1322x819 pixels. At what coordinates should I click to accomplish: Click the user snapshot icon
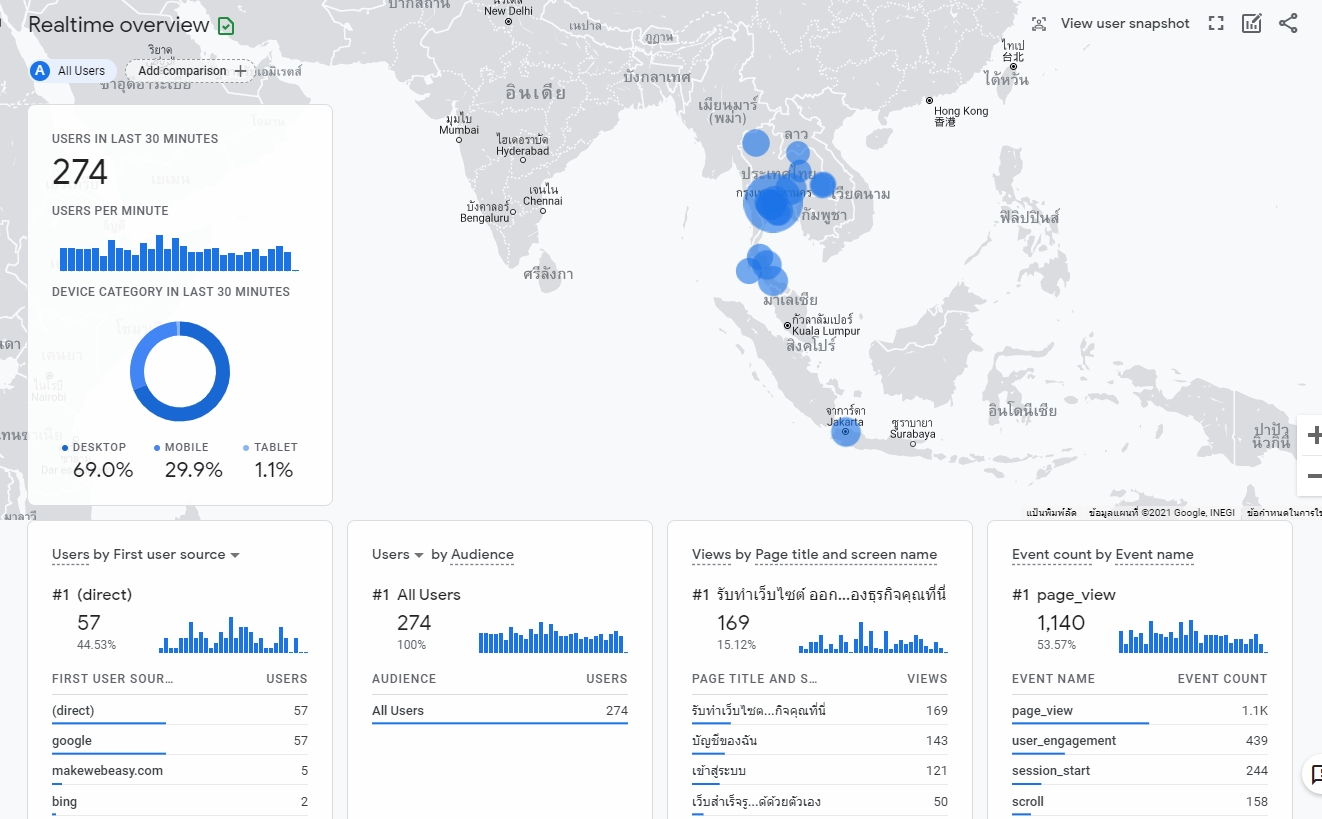pos(1039,24)
